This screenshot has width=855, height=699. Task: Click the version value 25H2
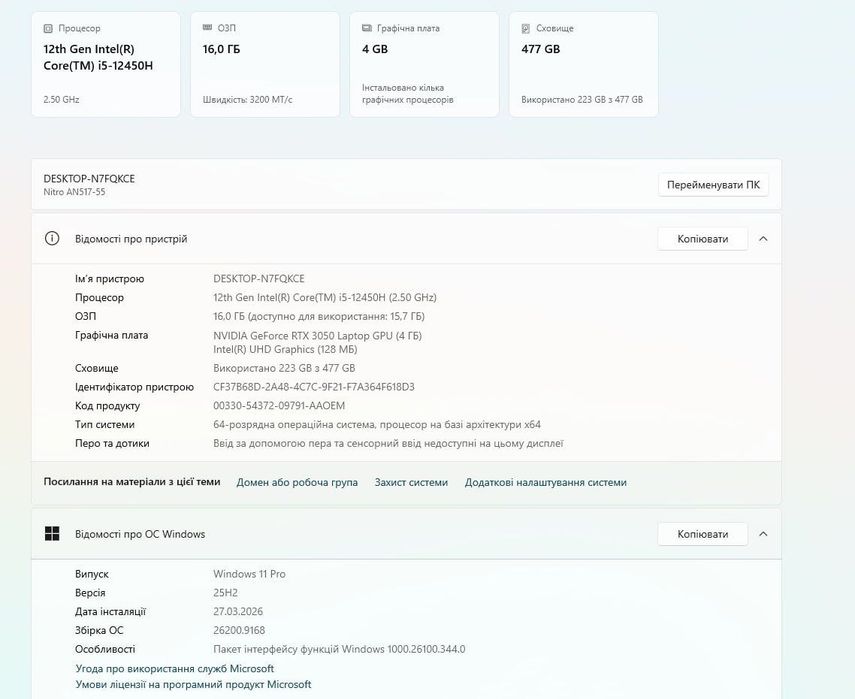(225, 593)
